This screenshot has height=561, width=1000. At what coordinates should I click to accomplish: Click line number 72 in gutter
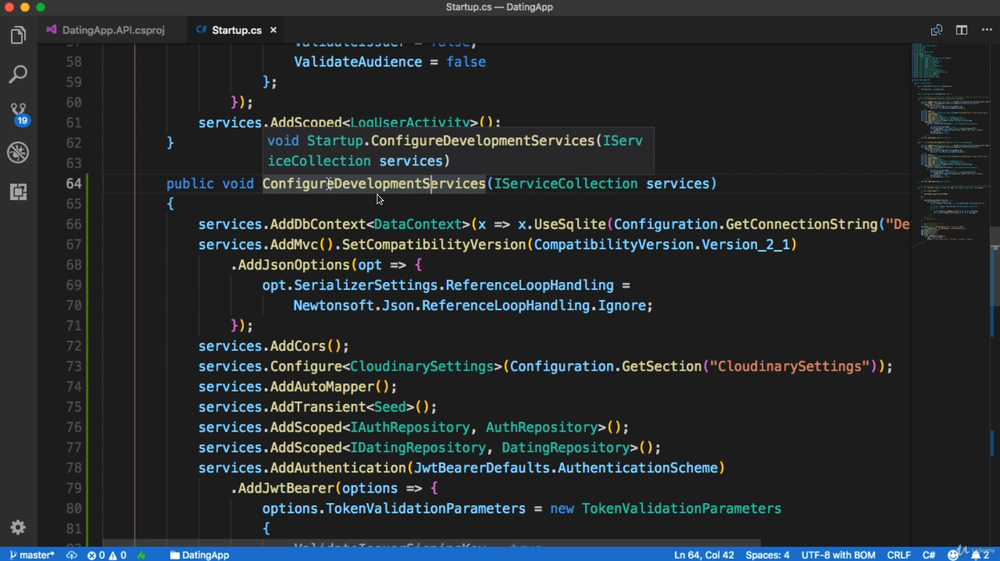click(x=73, y=346)
